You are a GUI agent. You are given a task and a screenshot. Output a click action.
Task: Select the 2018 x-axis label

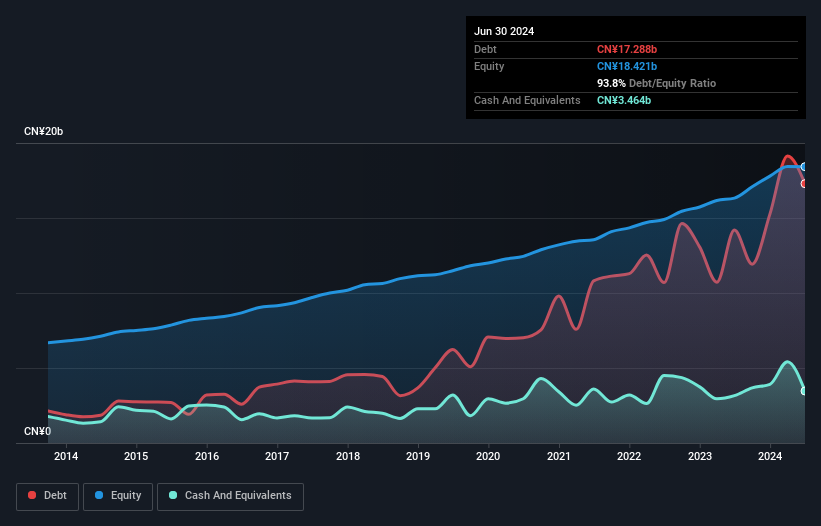[x=348, y=456]
